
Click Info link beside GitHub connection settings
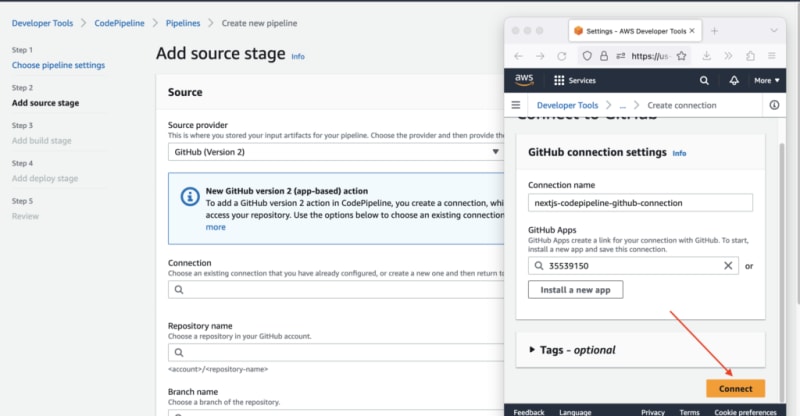(x=679, y=153)
